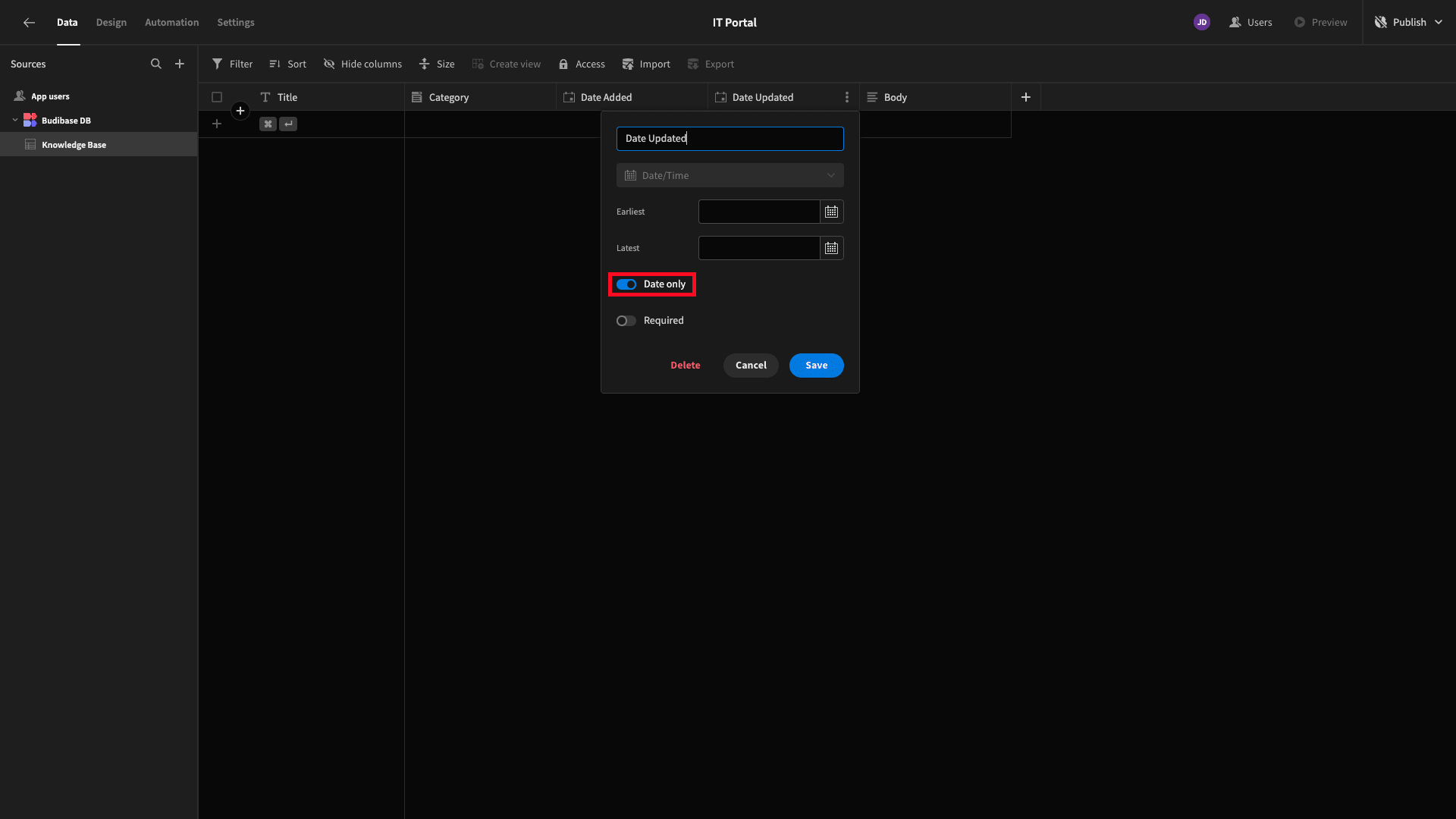The height and width of the screenshot is (819, 1456).
Task: Open the Date/Time column type dropdown
Action: coord(730,175)
